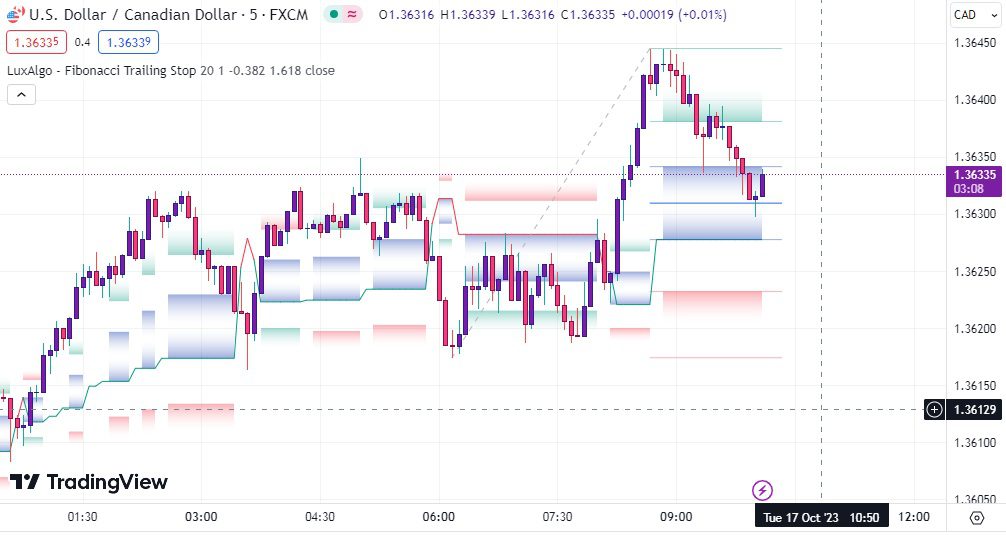Click the green market status dot

[334, 14]
